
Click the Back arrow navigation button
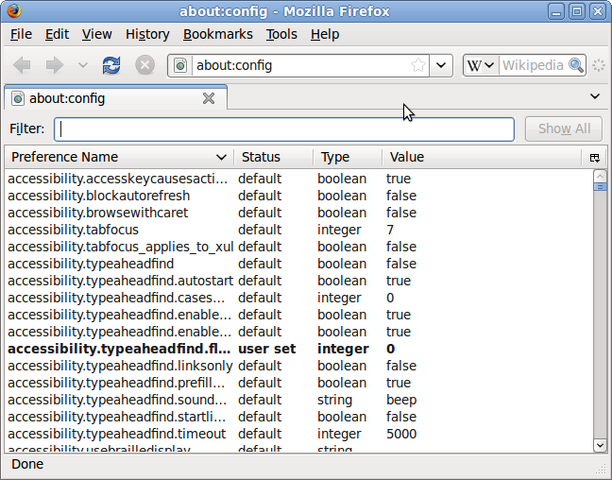click(x=22, y=65)
